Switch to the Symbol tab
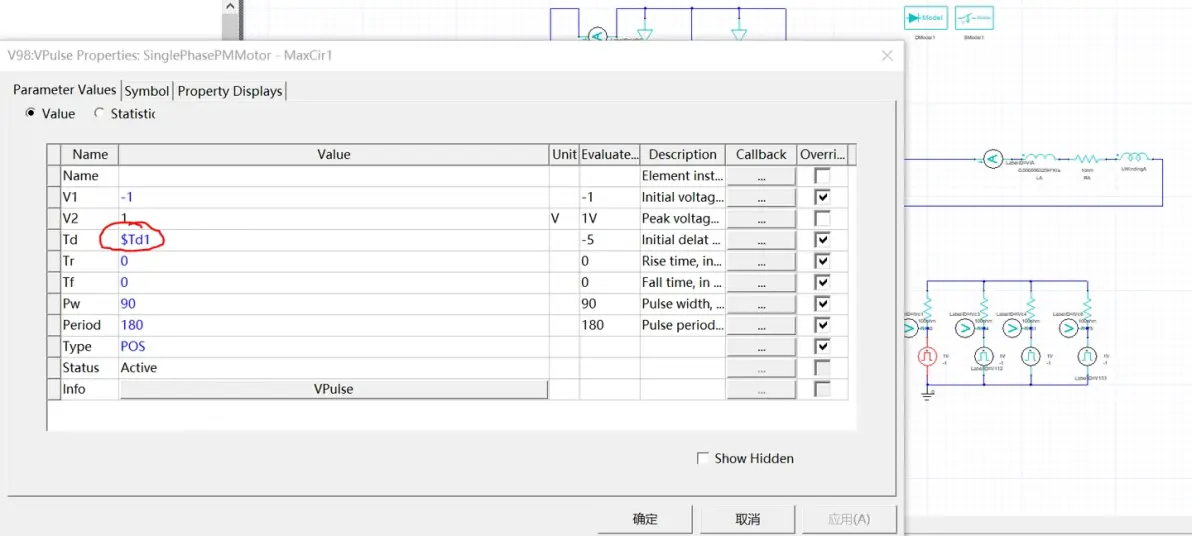 click(147, 90)
